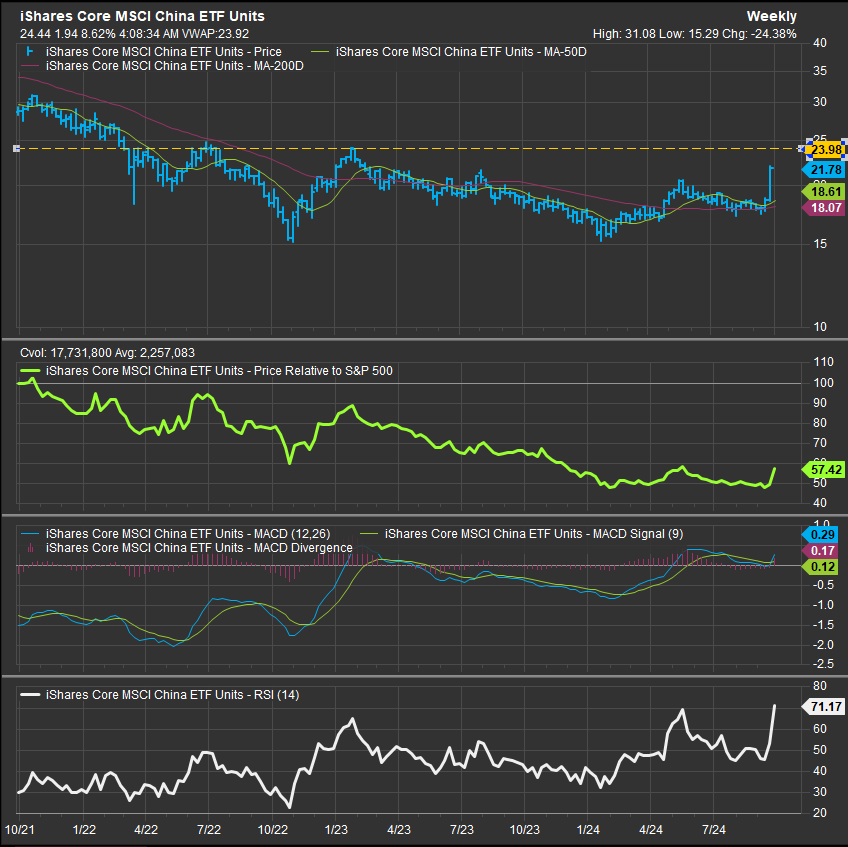Viewport: 848px width, 847px height.
Task: Click the Price Relative to S&P 500 legend marker
Action: click(30, 371)
